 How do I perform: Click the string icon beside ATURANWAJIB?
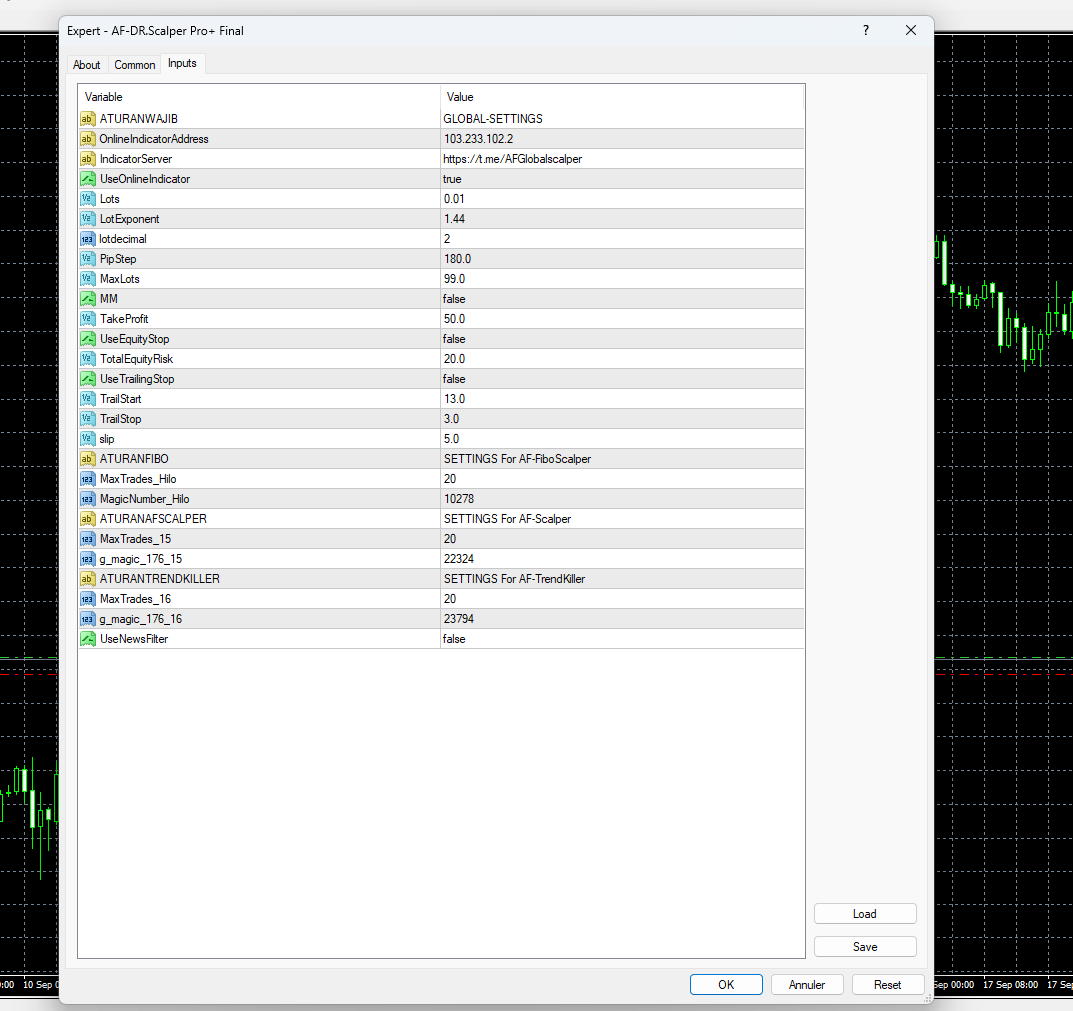pyautogui.click(x=87, y=119)
